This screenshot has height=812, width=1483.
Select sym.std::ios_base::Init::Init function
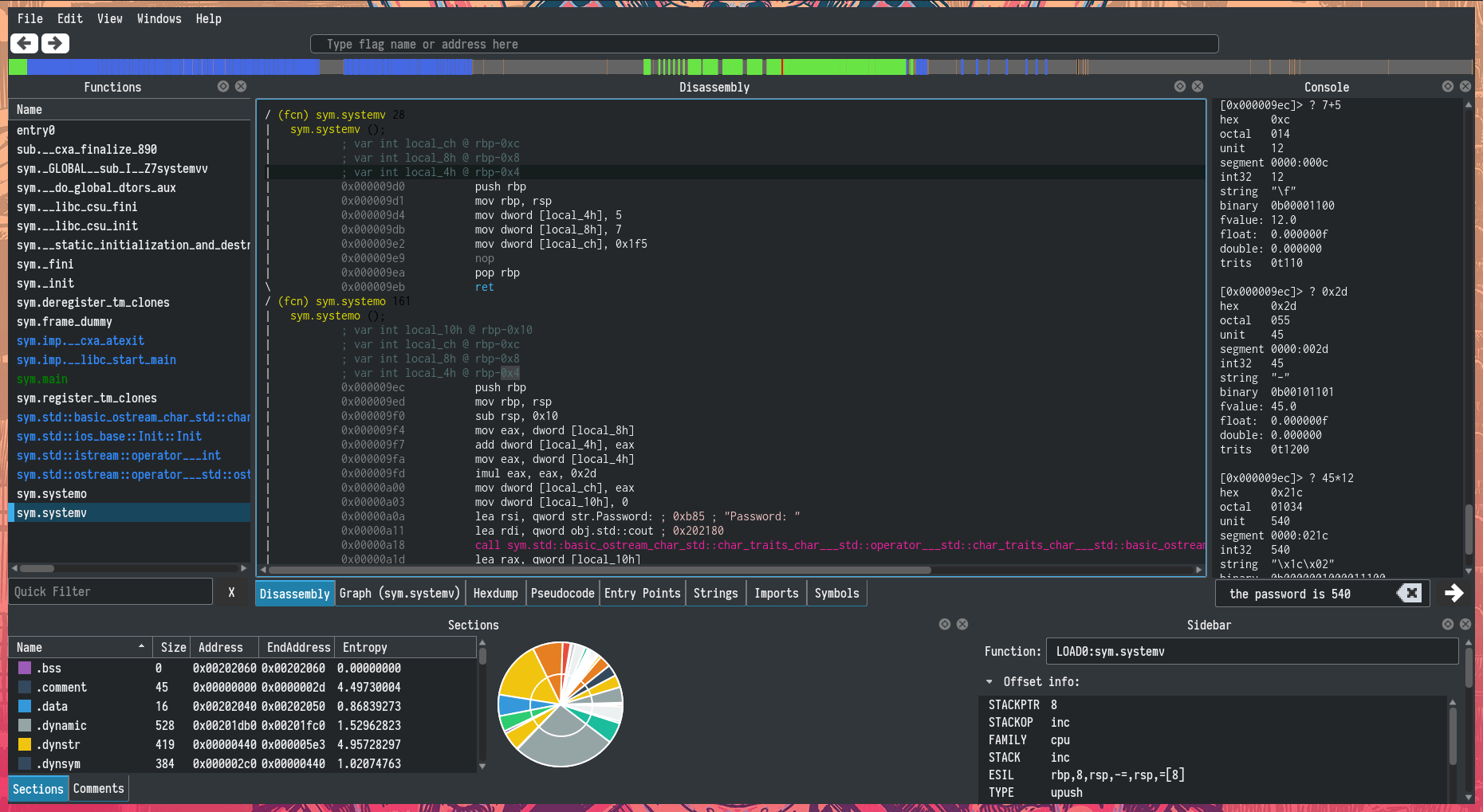(x=129, y=436)
